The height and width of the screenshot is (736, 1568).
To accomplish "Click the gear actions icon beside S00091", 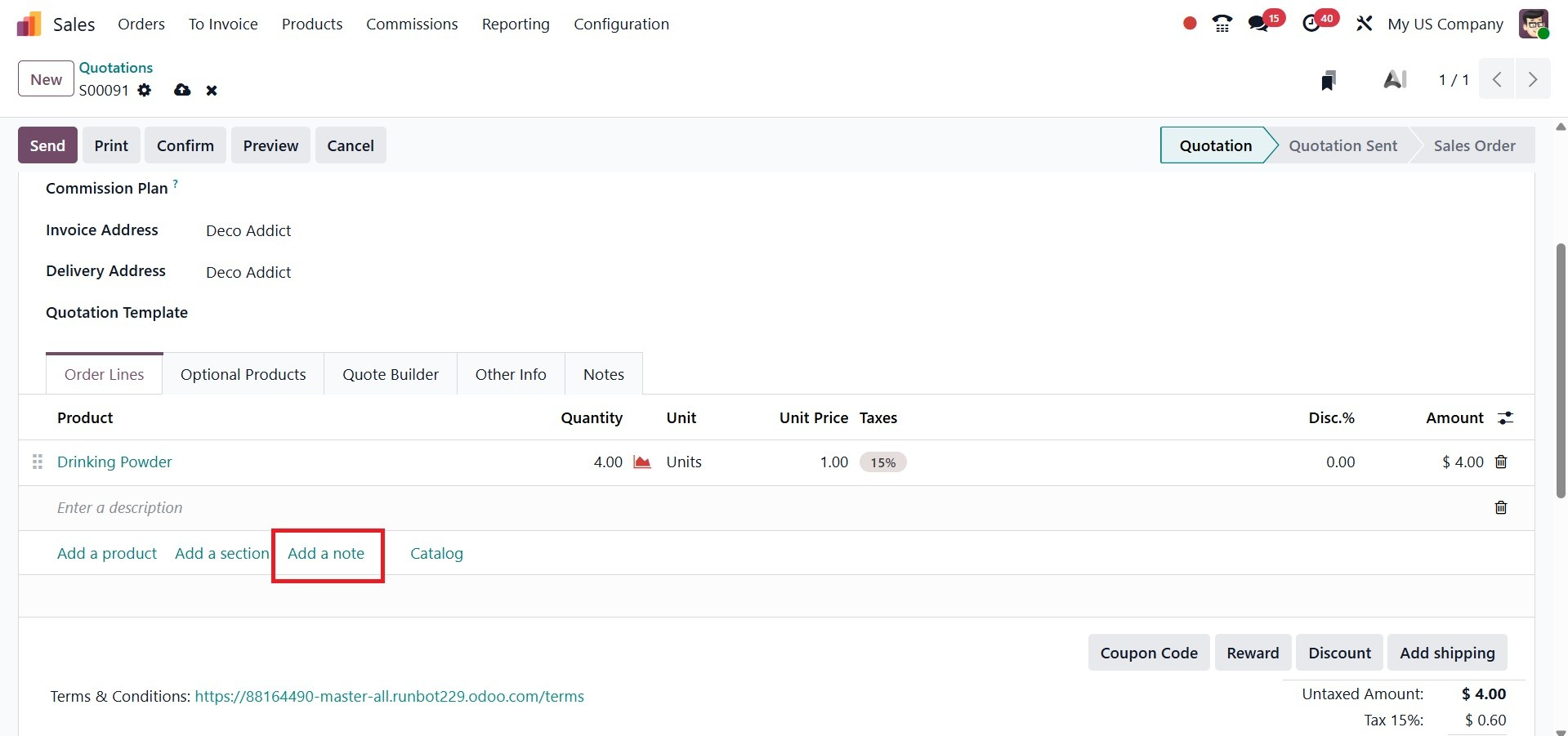I will (145, 90).
